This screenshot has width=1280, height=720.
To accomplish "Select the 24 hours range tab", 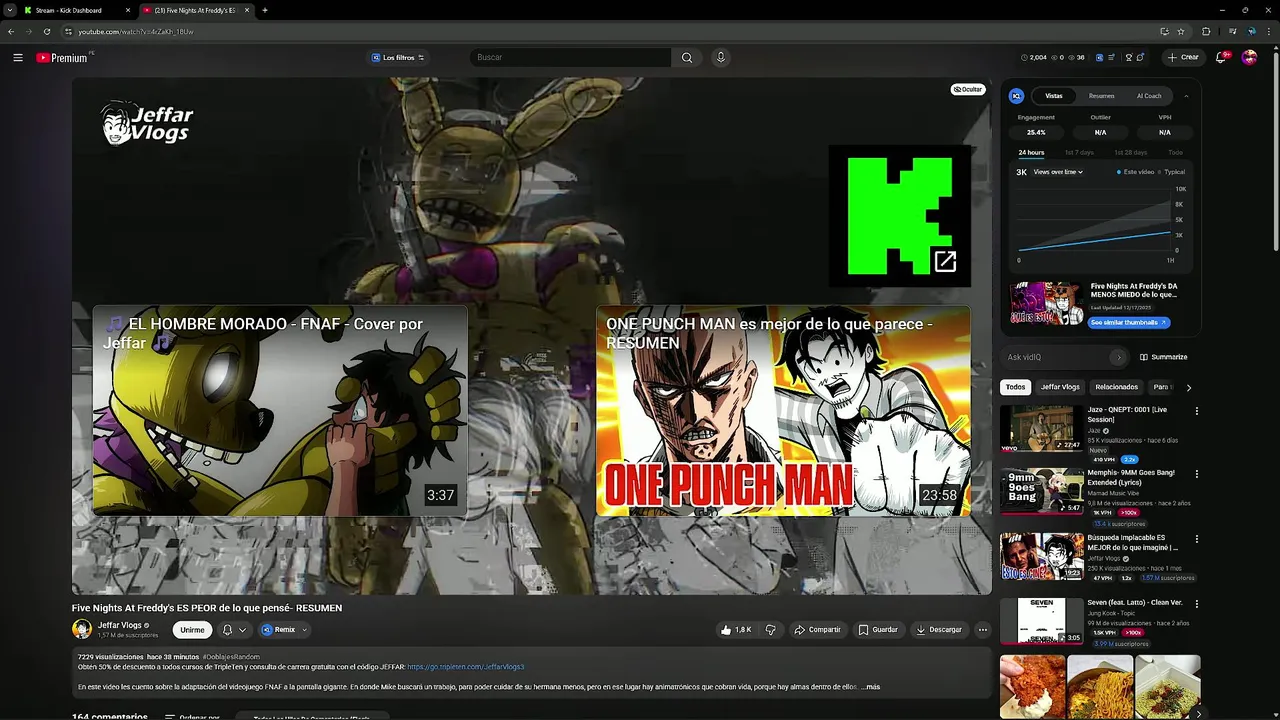I will [x=1031, y=153].
